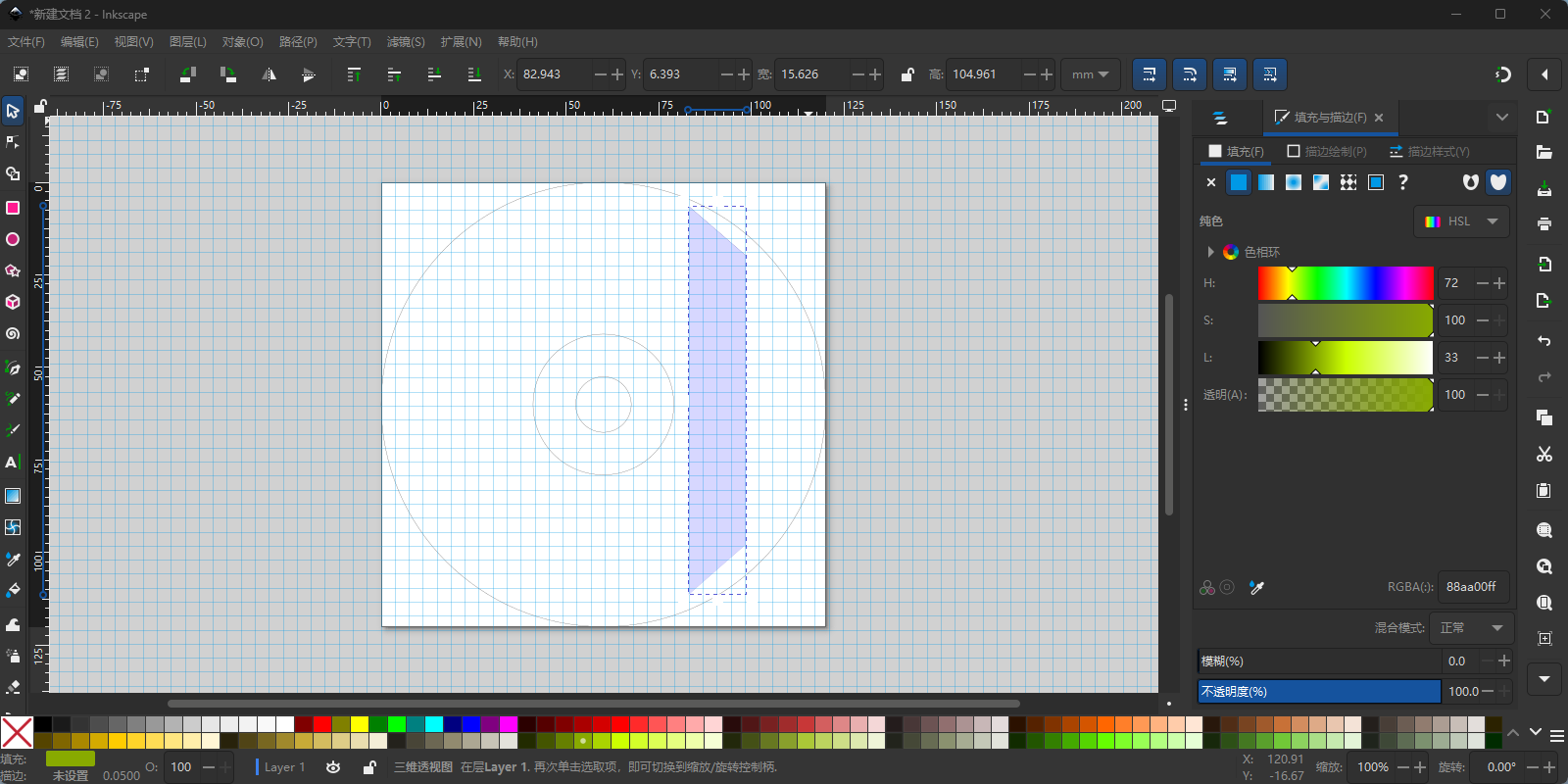Click the flat color fill icon
Screen dimensions: 1568x784
pyautogui.click(x=1239, y=182)
